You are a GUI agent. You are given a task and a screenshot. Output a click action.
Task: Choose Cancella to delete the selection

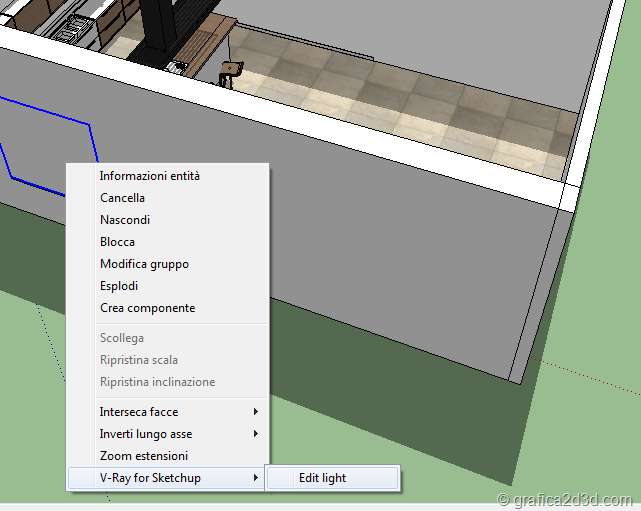click(122, 198)
